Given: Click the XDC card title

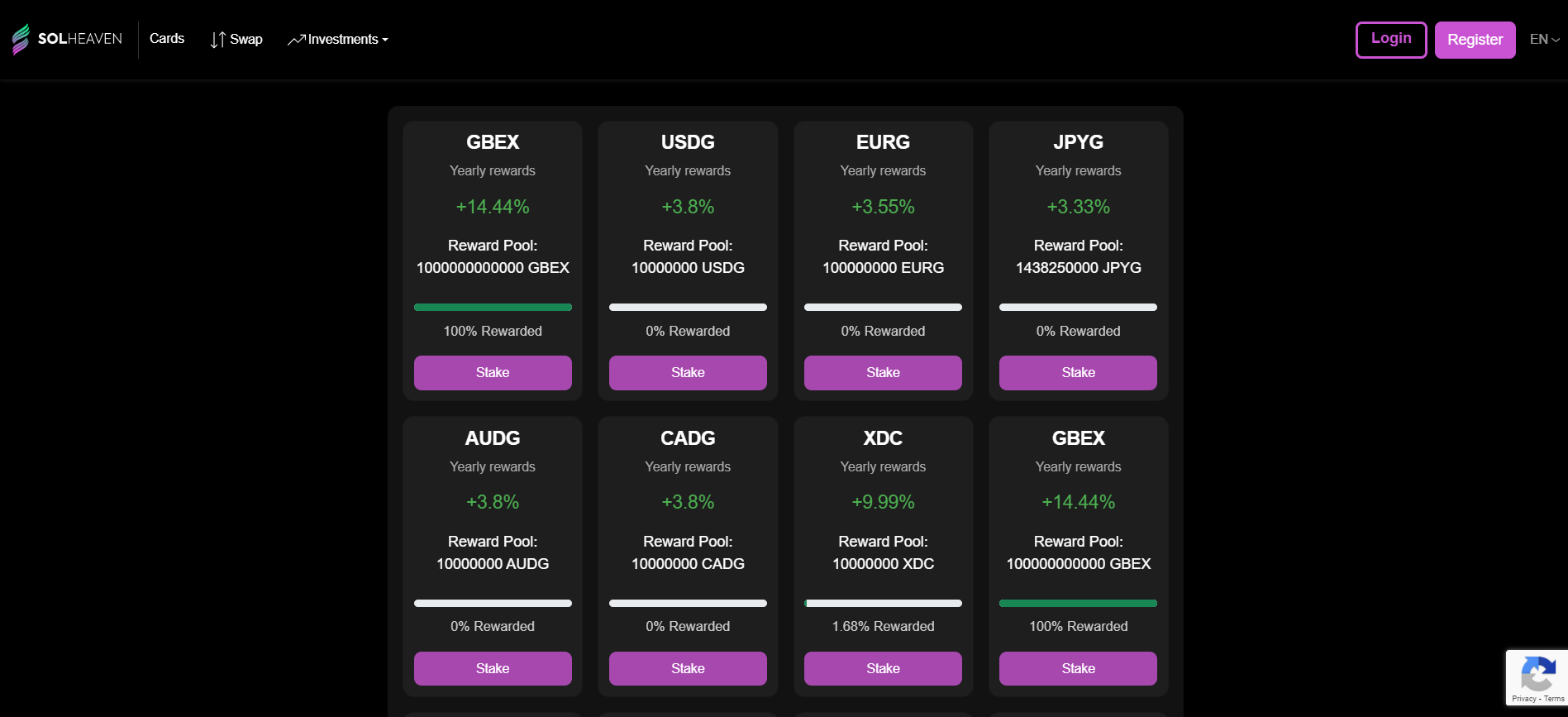Looking at the screenshot, I should pyautogui.click(x=883, y=438).
